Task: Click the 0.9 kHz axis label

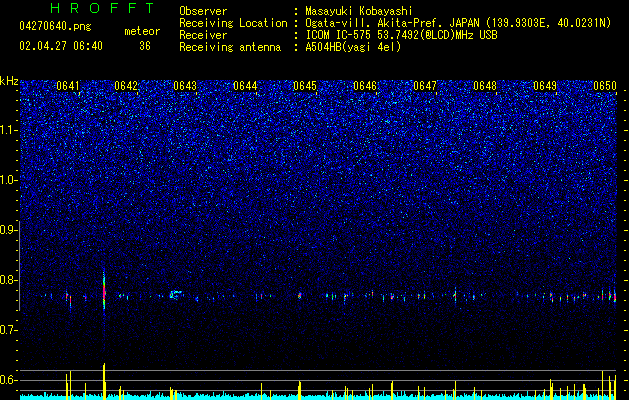Action: pos(9,230)
